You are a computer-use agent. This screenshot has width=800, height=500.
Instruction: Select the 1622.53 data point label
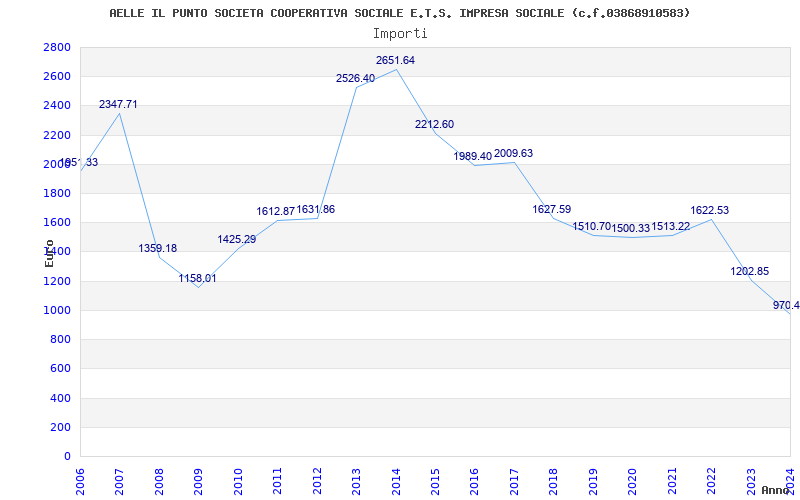(710, 210)
